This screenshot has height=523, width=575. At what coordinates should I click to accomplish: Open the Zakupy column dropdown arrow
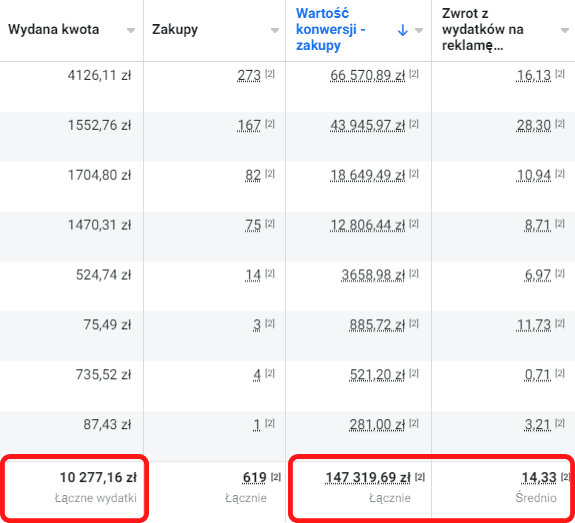(275, 30)
